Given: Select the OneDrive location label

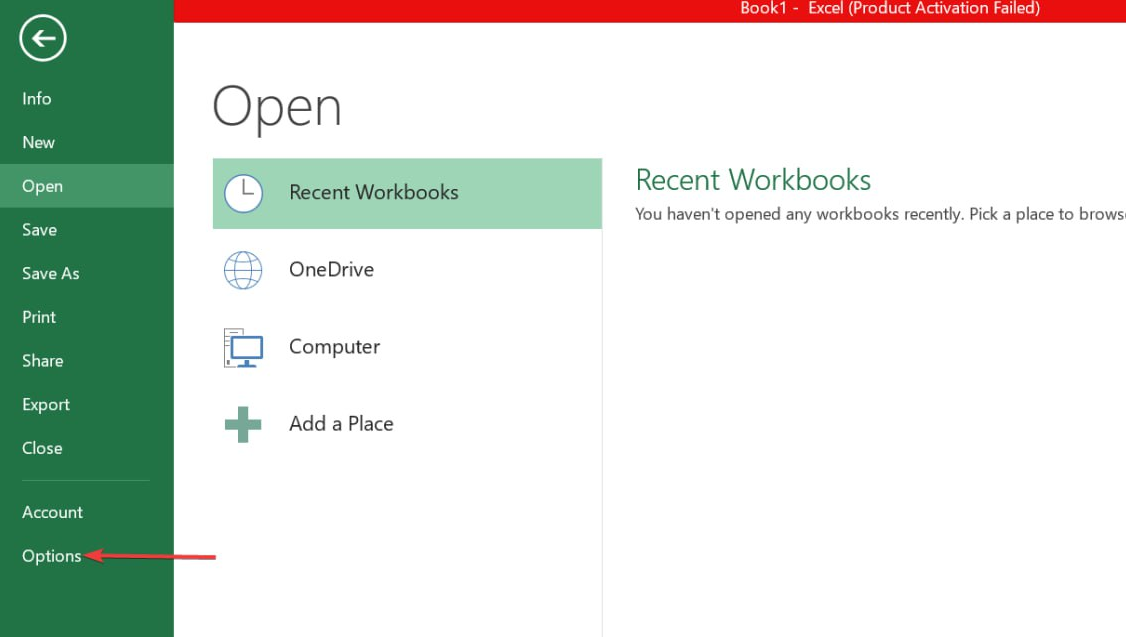Looking at the screenshot, I should [x=331, y=269].
